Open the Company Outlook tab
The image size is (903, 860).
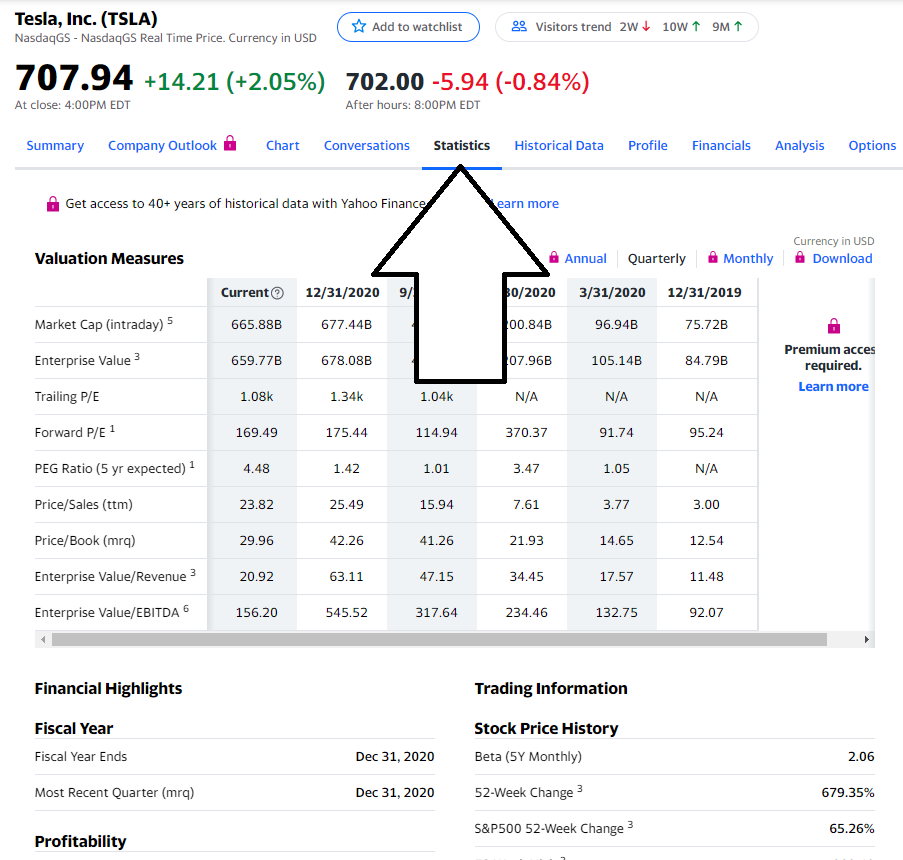[x=162, y=146]
